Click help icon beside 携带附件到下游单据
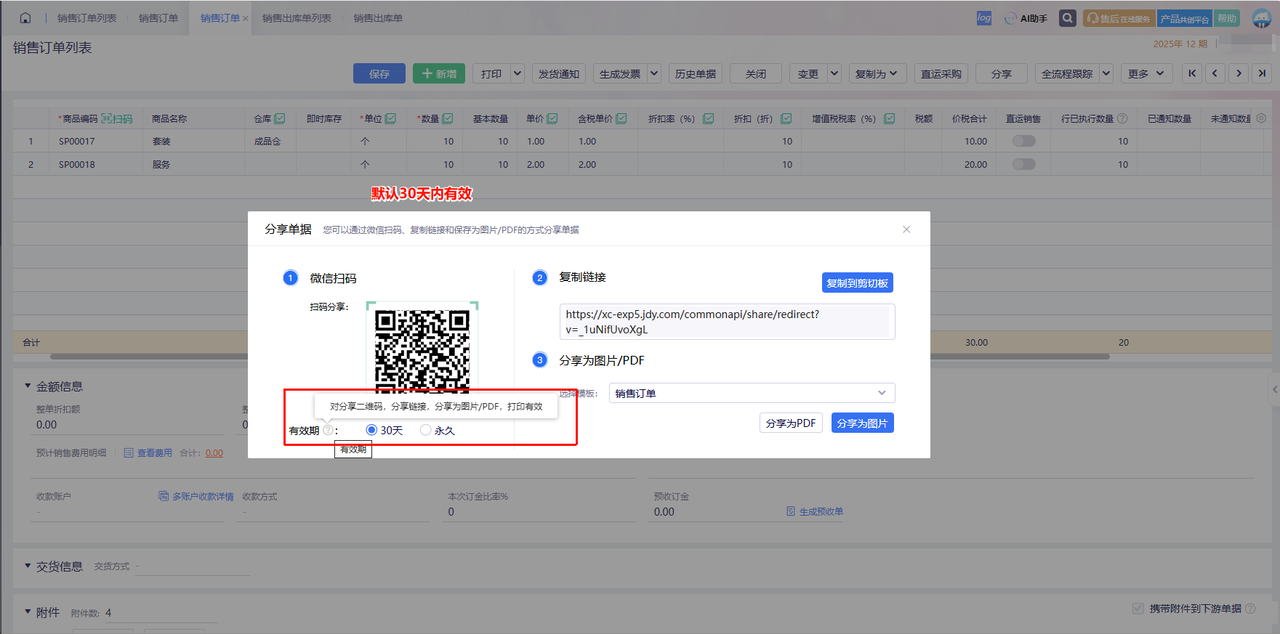The height and width of the screenshot is (634, 1280). coord(1250,608)
